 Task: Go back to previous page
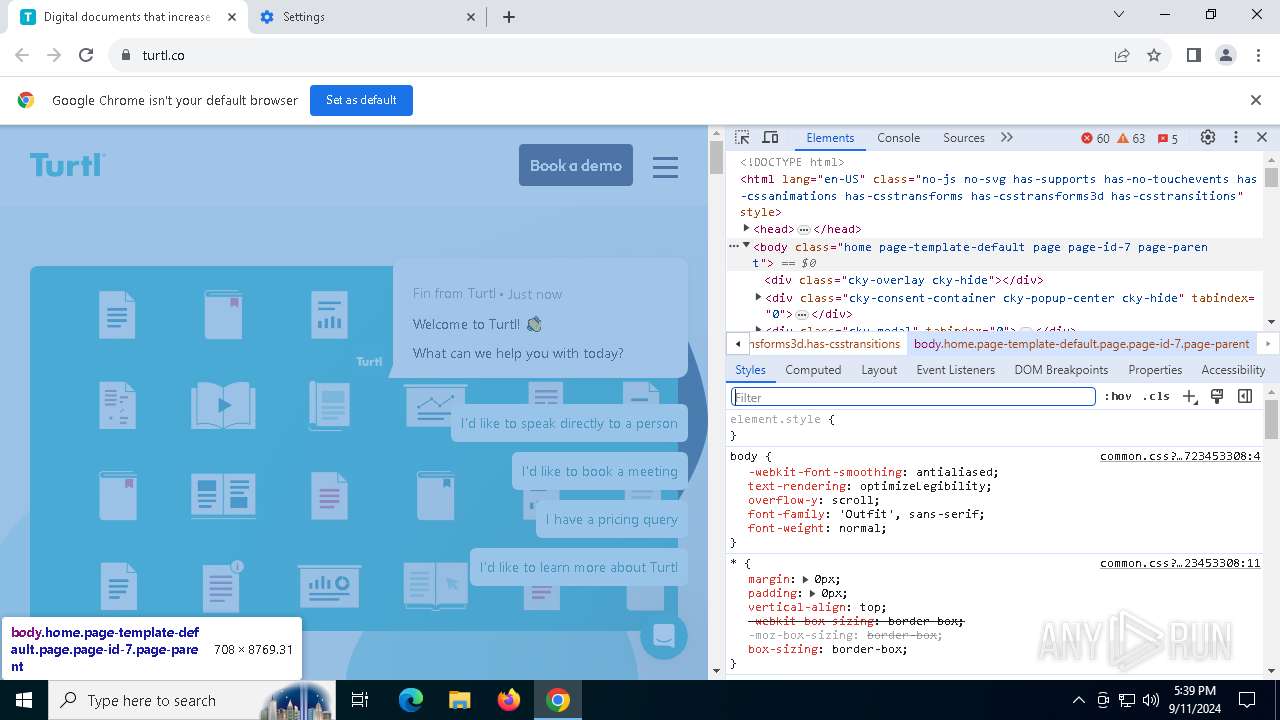22,55
